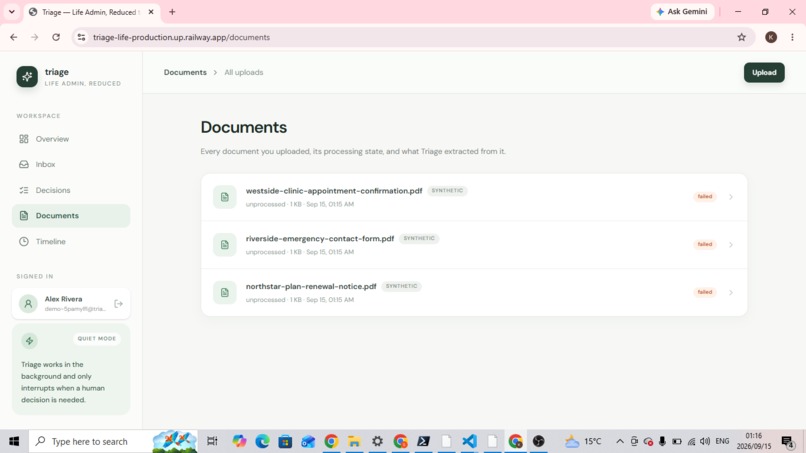Close the Triage browser tab
The image size is (806, 453).
click(151, 12)
